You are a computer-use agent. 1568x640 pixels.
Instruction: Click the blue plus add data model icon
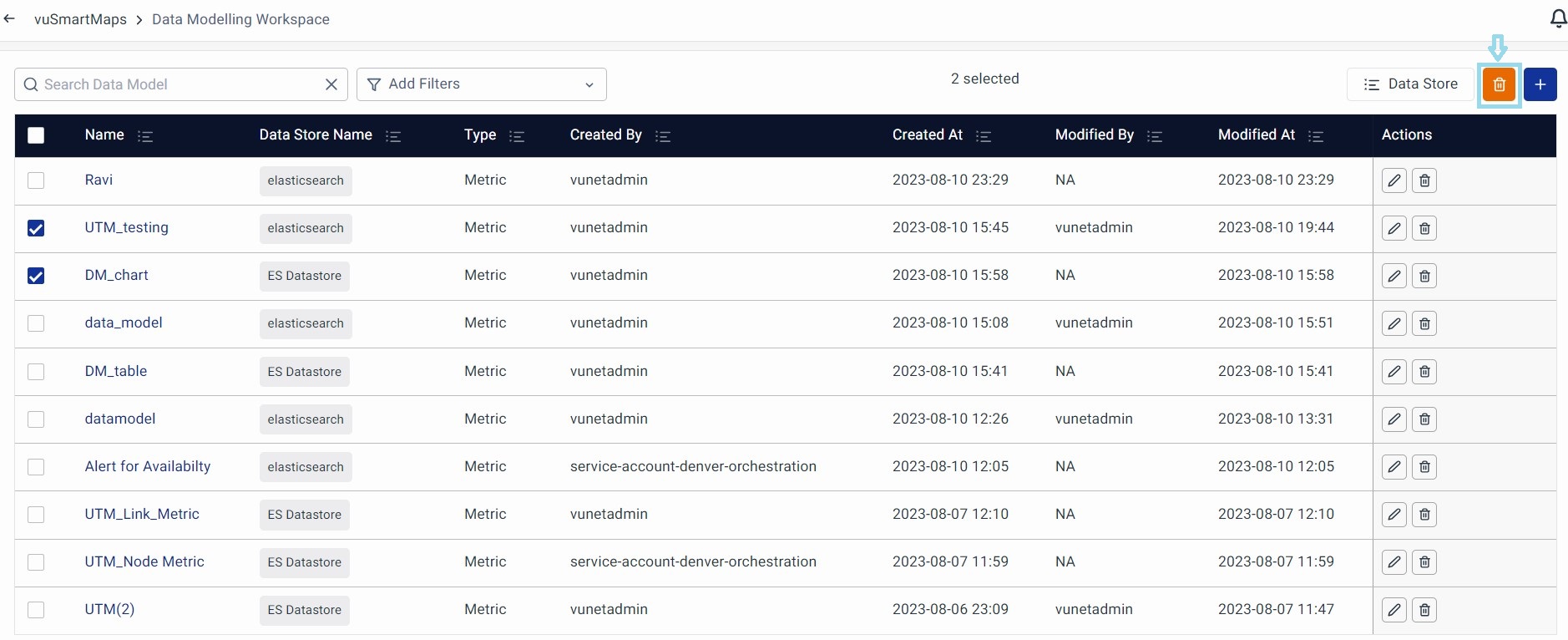pos(1540,84)
